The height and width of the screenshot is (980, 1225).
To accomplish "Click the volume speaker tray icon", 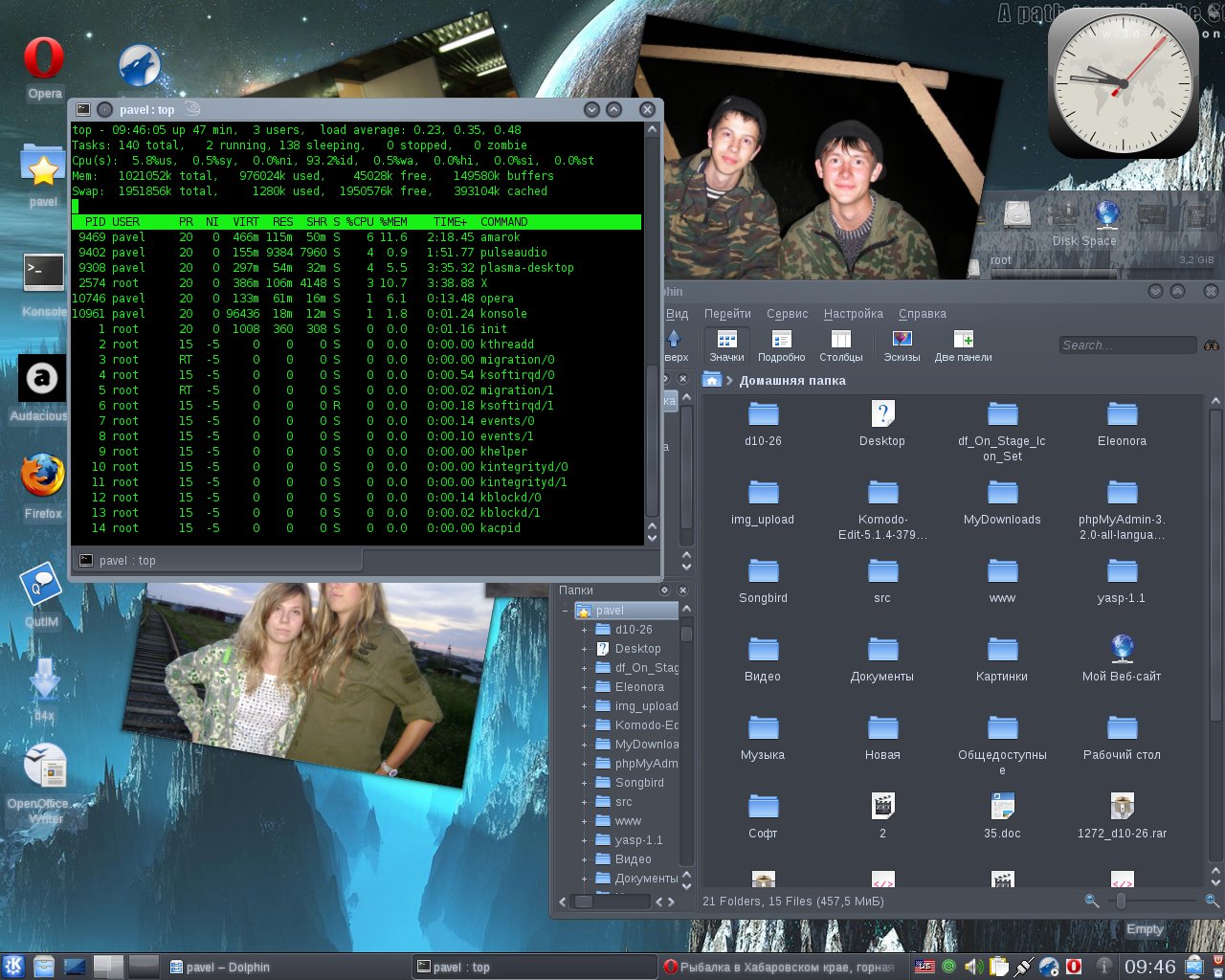I will click(x=973, y=967).
